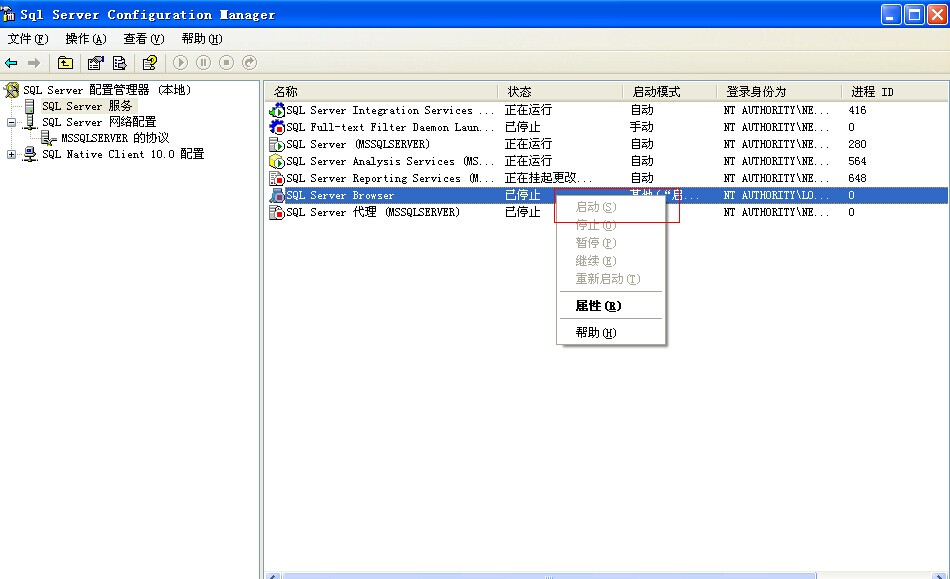This screenshot has height=579, width=950.
Task: Click the title bar application icon
Action: click(8, 13)
